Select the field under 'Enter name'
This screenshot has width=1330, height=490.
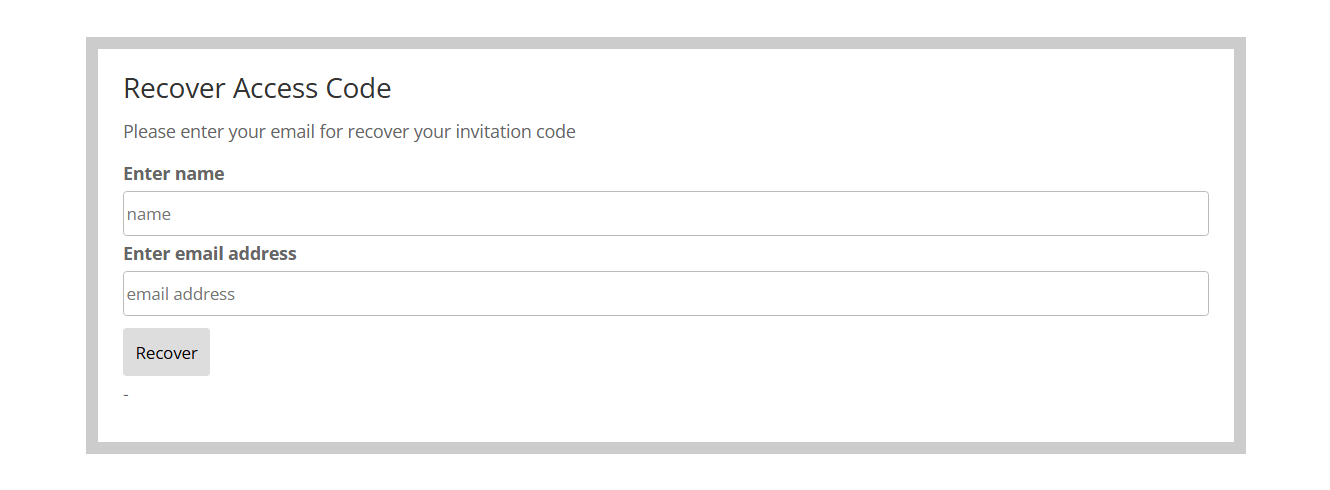coord(665,214)
